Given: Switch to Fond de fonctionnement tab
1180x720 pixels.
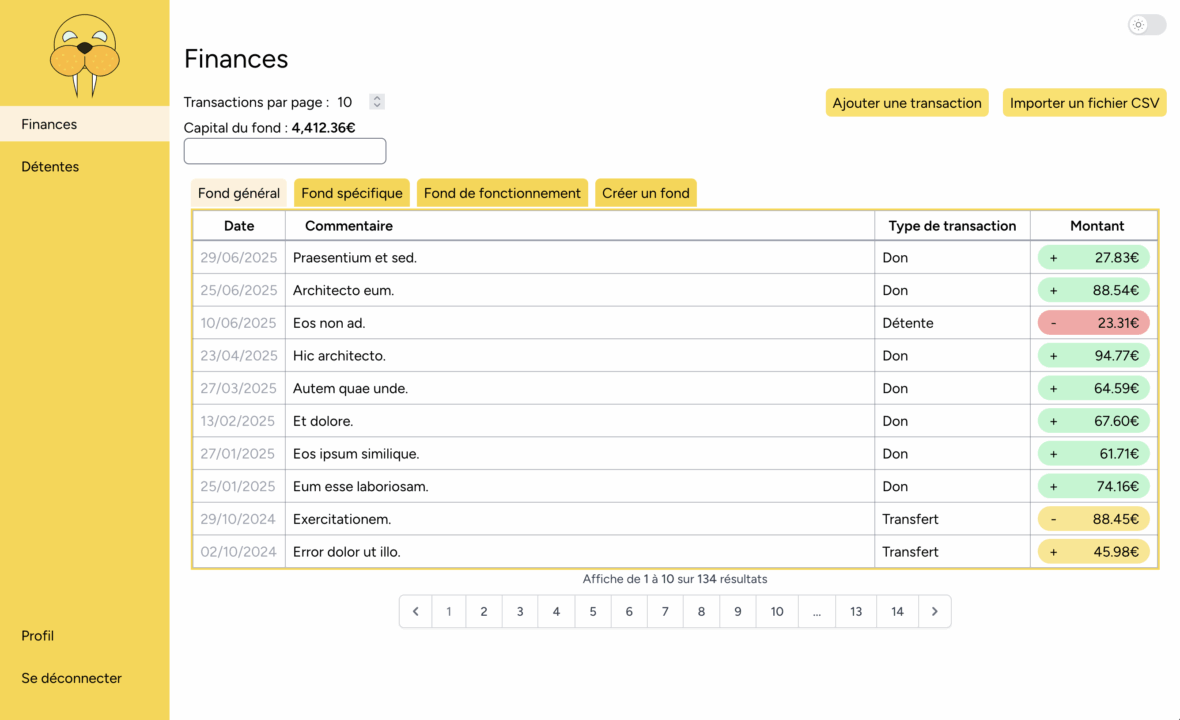Looking at the screenshot, I should click(502, 193).
